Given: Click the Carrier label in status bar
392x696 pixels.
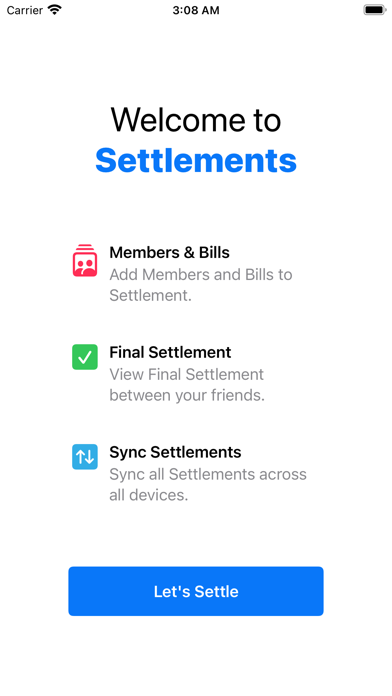Looking at the screenshot, I should pos(25,10).
